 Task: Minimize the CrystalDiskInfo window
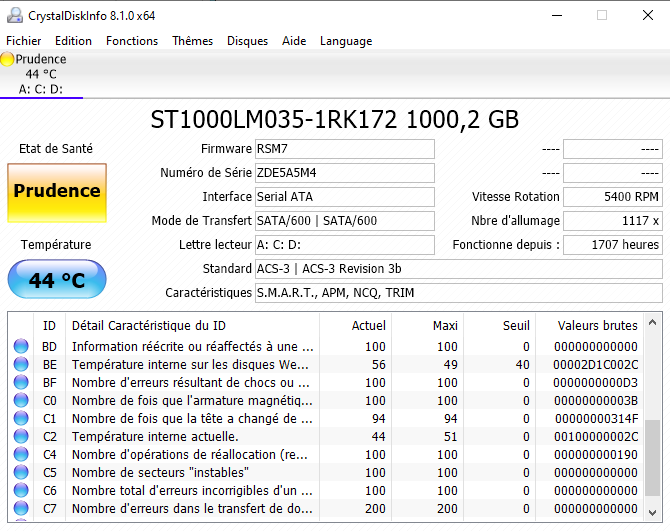click(x=557, y=15)
